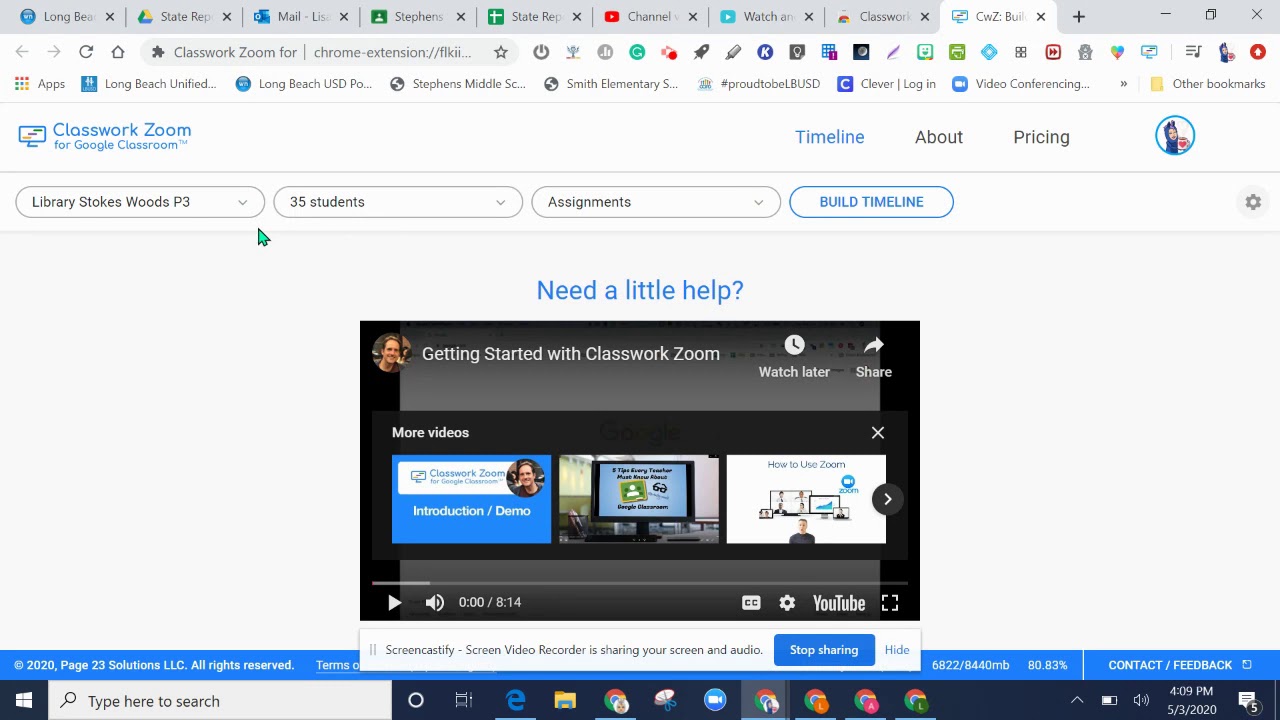
Task: Expand the 35 students dropdown
Action: tap(398, 202)
